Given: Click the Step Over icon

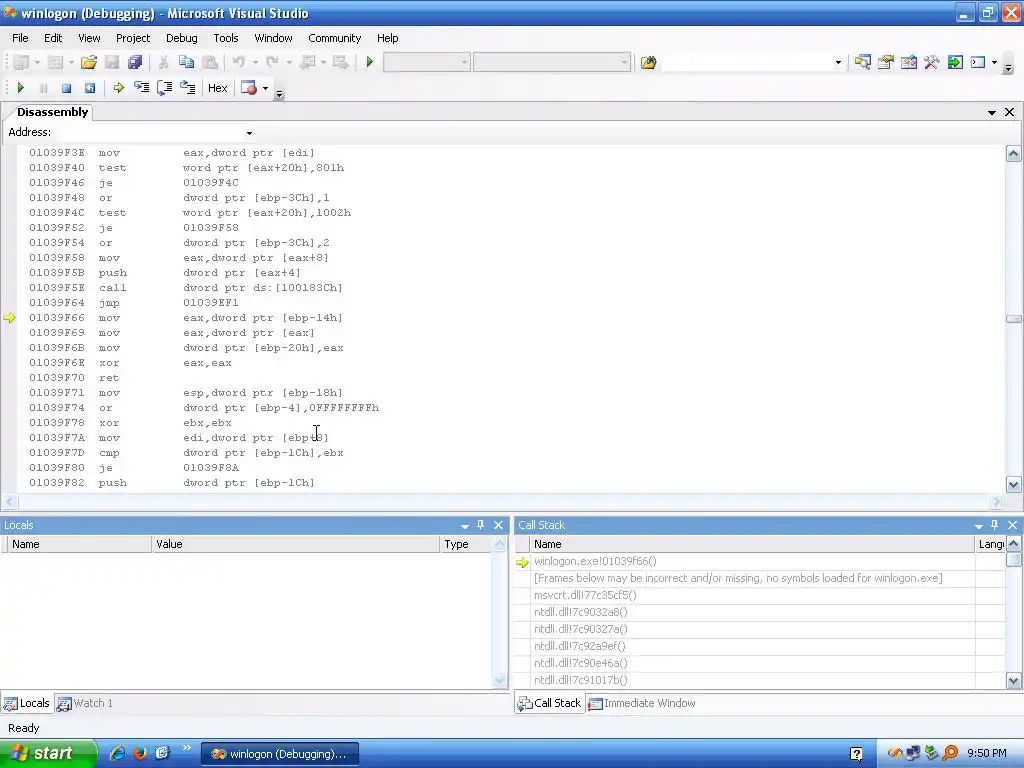Looking at the screenshot, I should (x=165, y=88).
